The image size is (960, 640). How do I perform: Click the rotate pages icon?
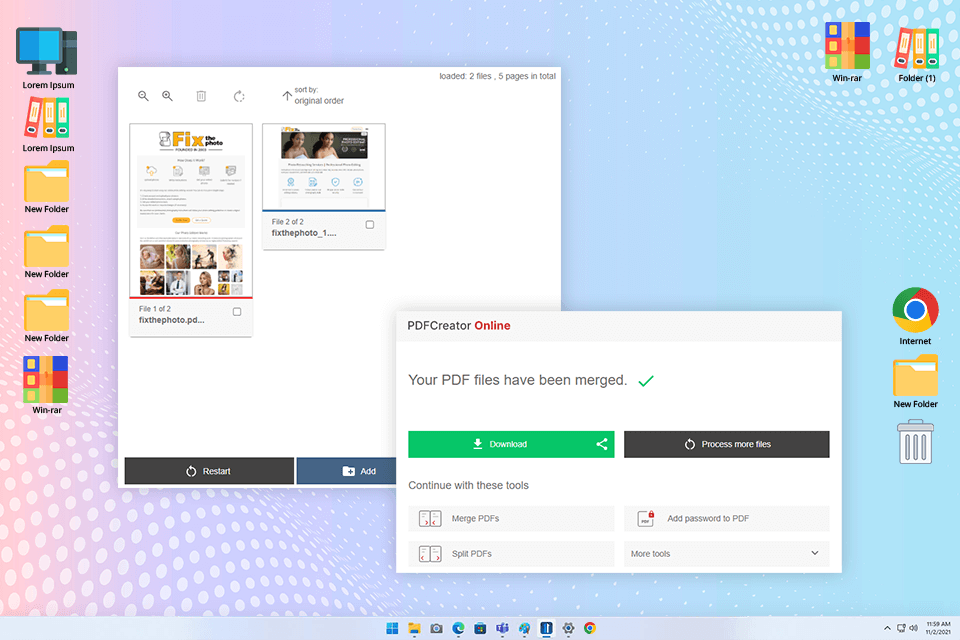point(239,96)
